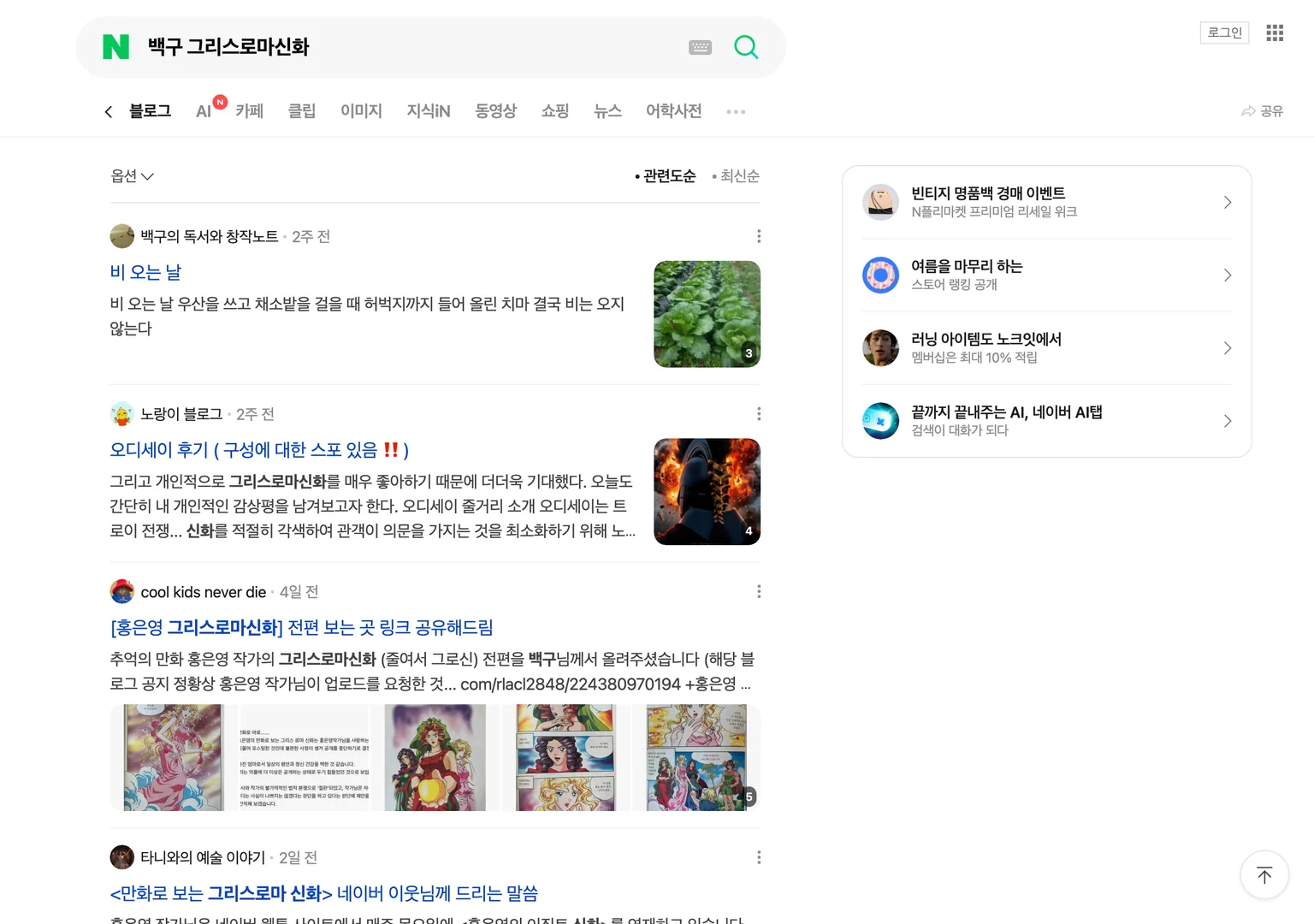Click 백구의 독서와 창작노트 profile avatar
The width and height of the screenshot is (1314, 924).
[x=122, y=236]
